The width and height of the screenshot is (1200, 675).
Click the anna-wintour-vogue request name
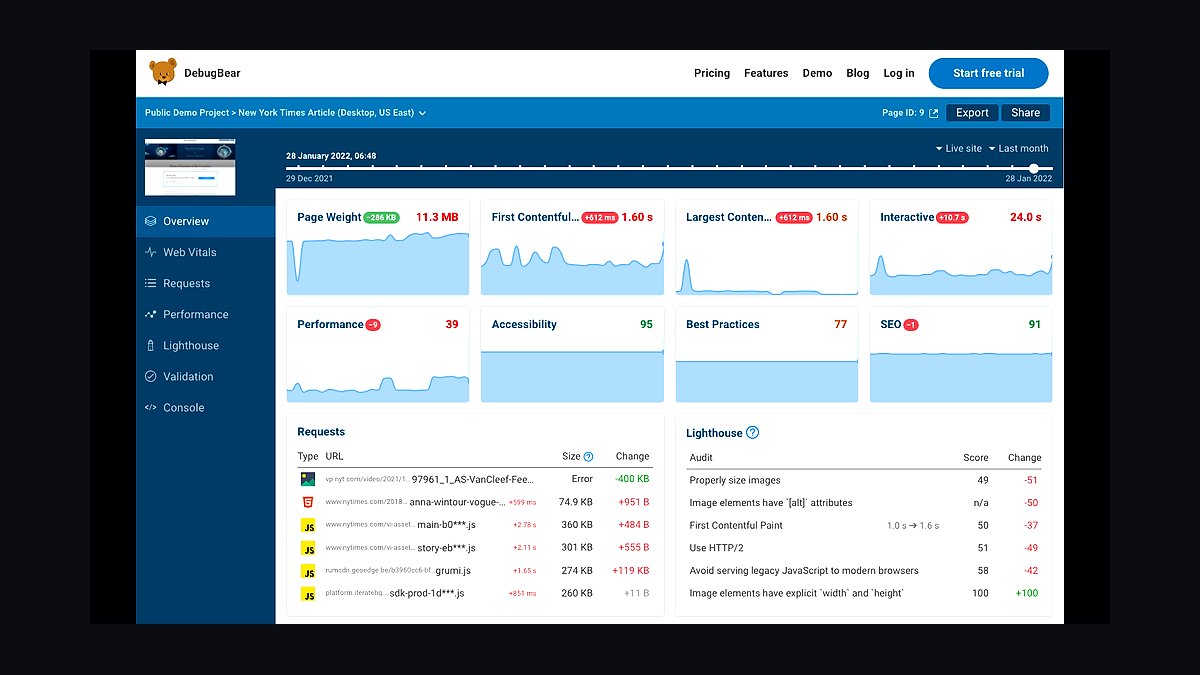click(457, 502)
